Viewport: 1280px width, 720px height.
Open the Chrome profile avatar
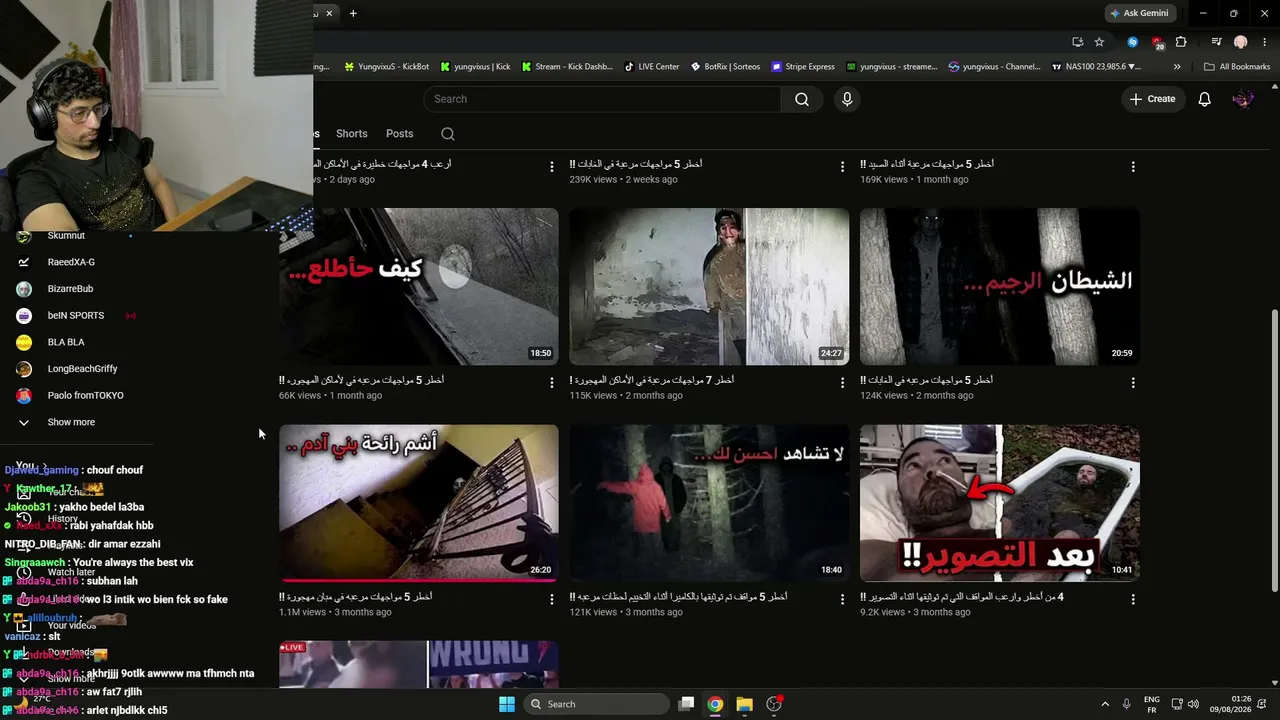click(1241, 42)
